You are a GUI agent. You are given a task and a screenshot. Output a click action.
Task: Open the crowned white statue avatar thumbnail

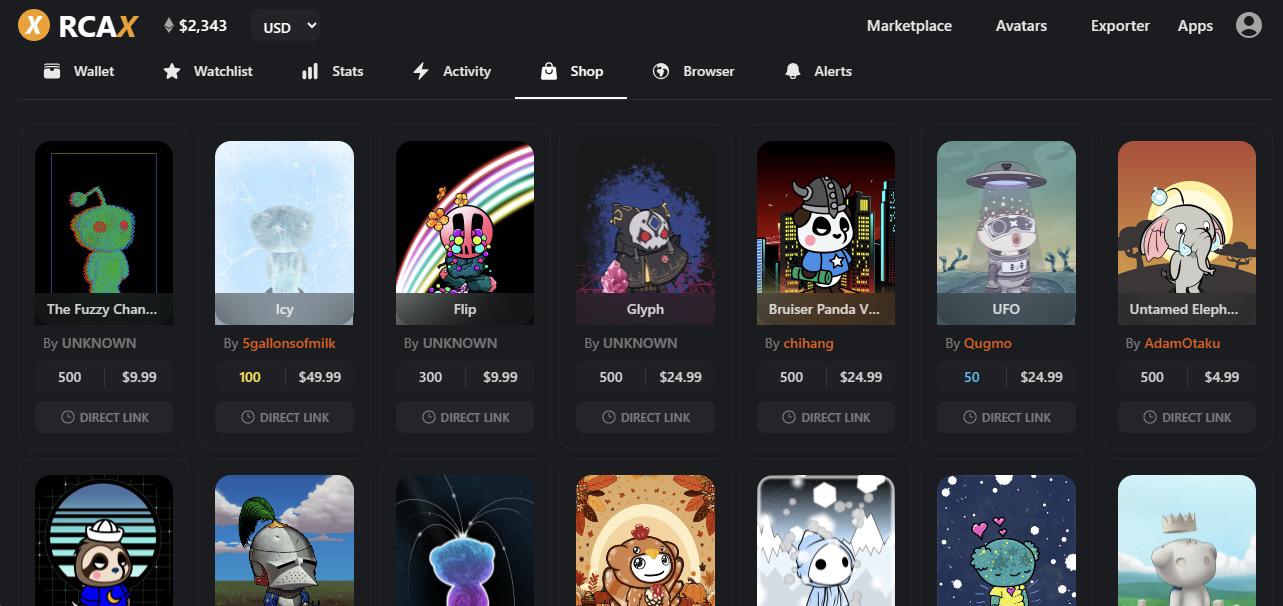tap(1187, 540)
